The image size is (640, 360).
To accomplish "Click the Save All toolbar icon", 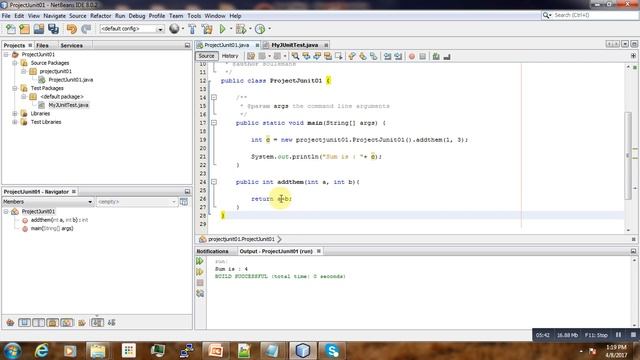I will pos(53,29).
